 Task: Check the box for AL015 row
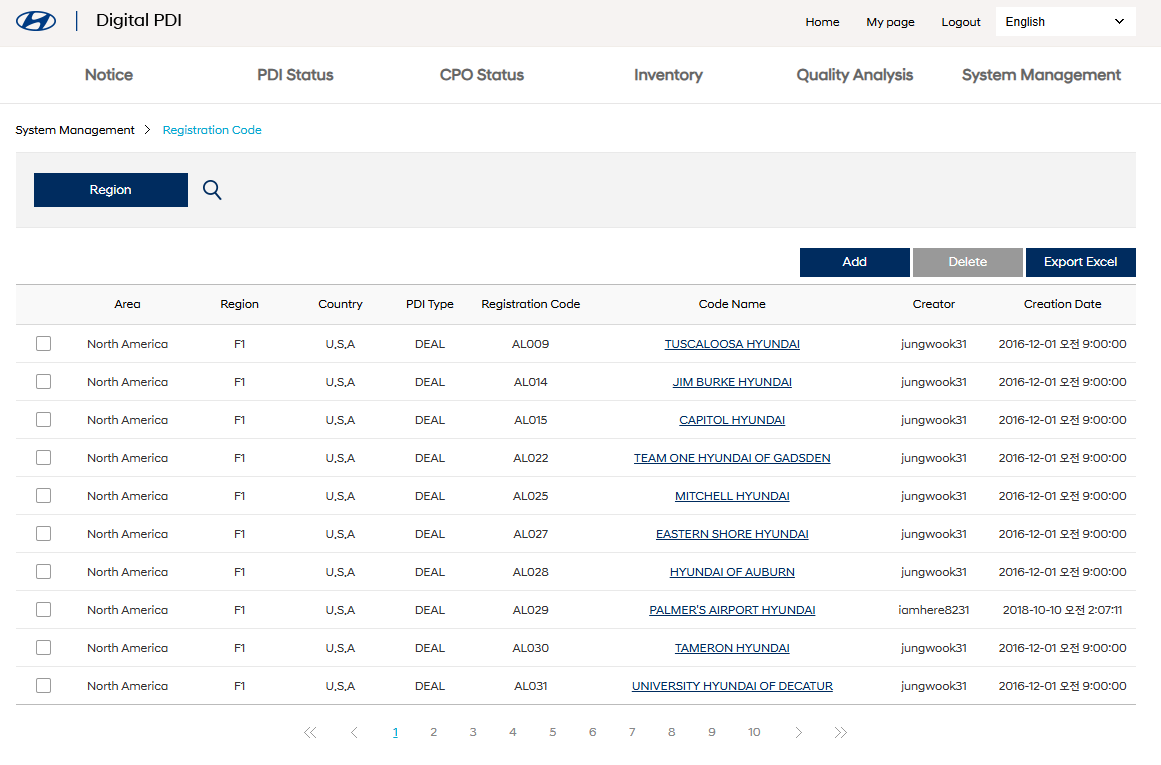pos(44,420)
